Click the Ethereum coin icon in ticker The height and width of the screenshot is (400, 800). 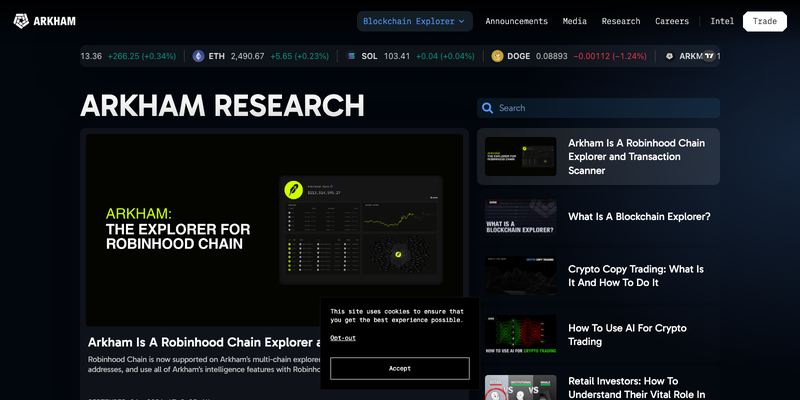(198, 56)
